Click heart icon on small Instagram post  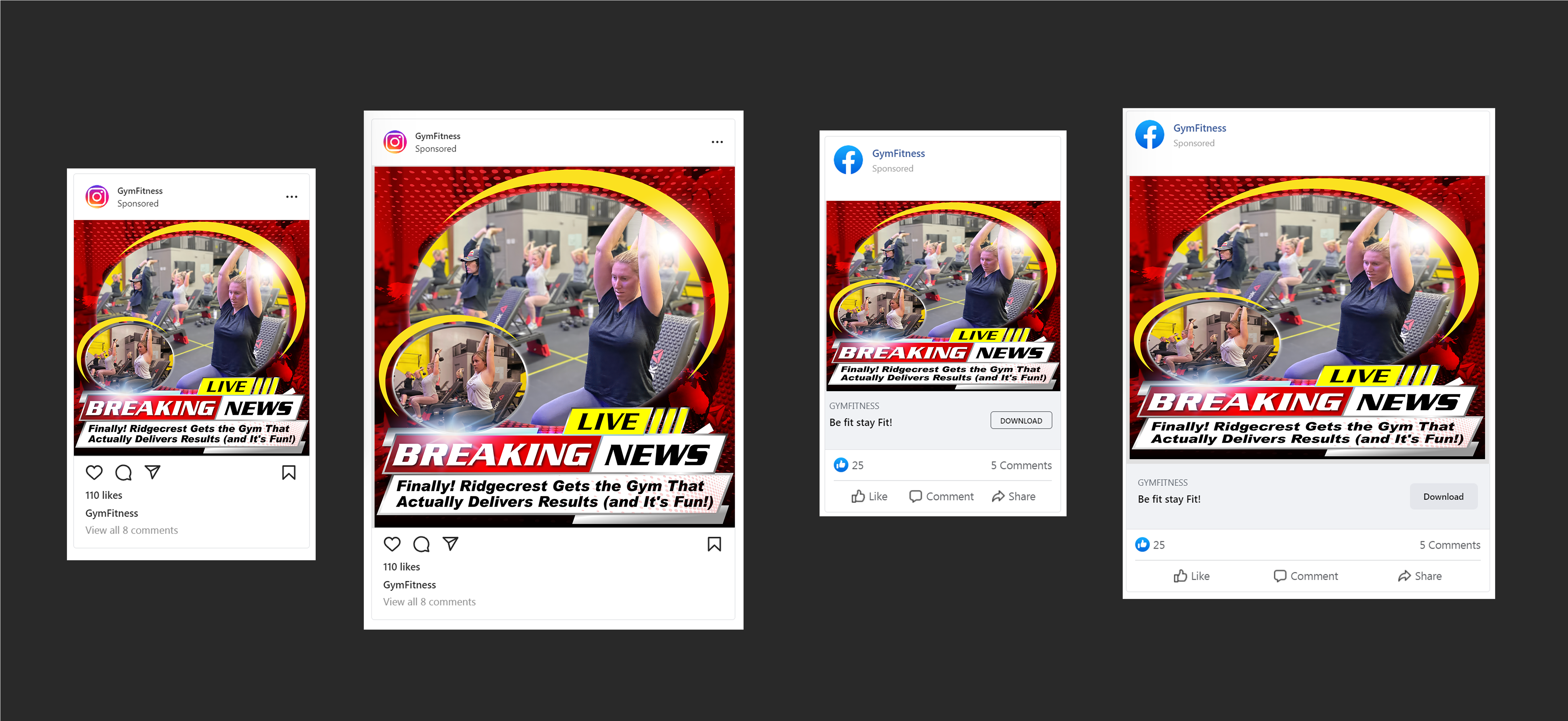click(94, 472)
